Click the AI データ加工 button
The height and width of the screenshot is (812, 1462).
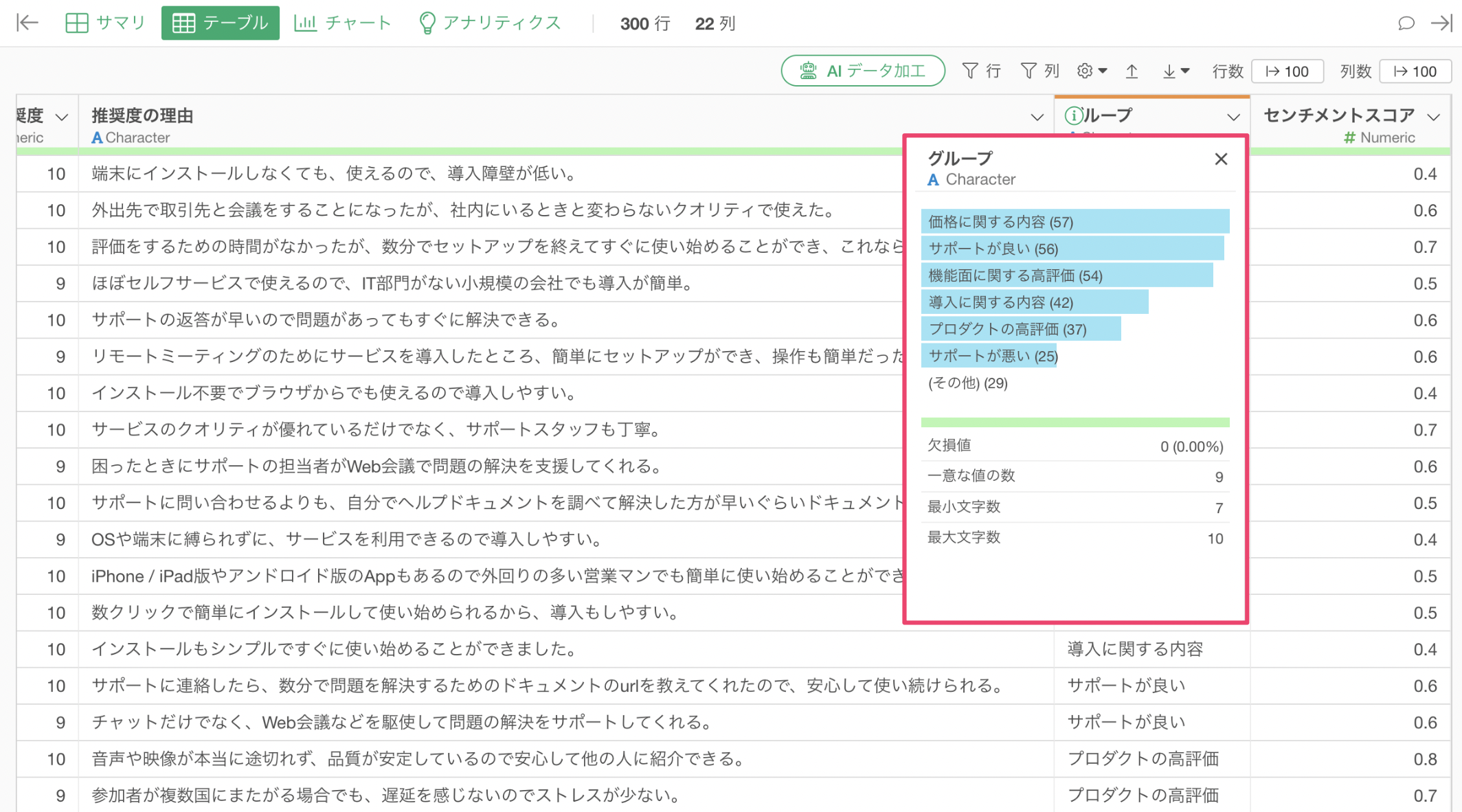pyautogui.click(x=863, y=71)
